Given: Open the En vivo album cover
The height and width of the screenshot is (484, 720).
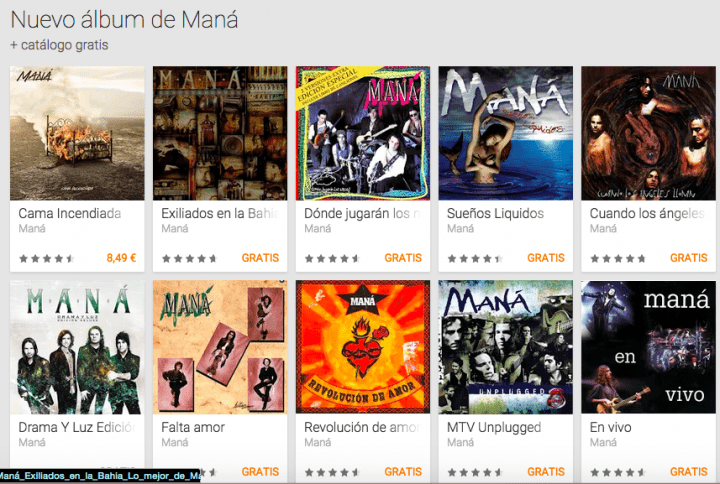Looking at the screenshot, I should point(648,347).
